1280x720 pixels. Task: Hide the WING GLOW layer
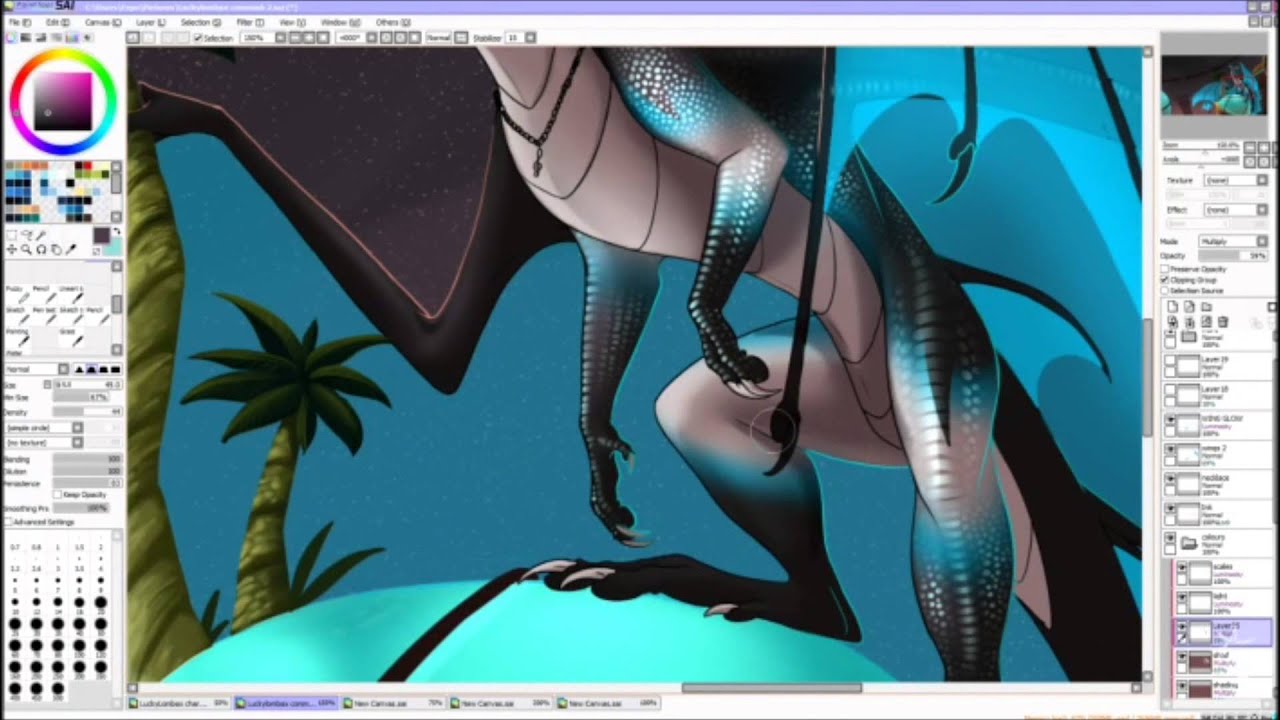(x=1170, y=421)
